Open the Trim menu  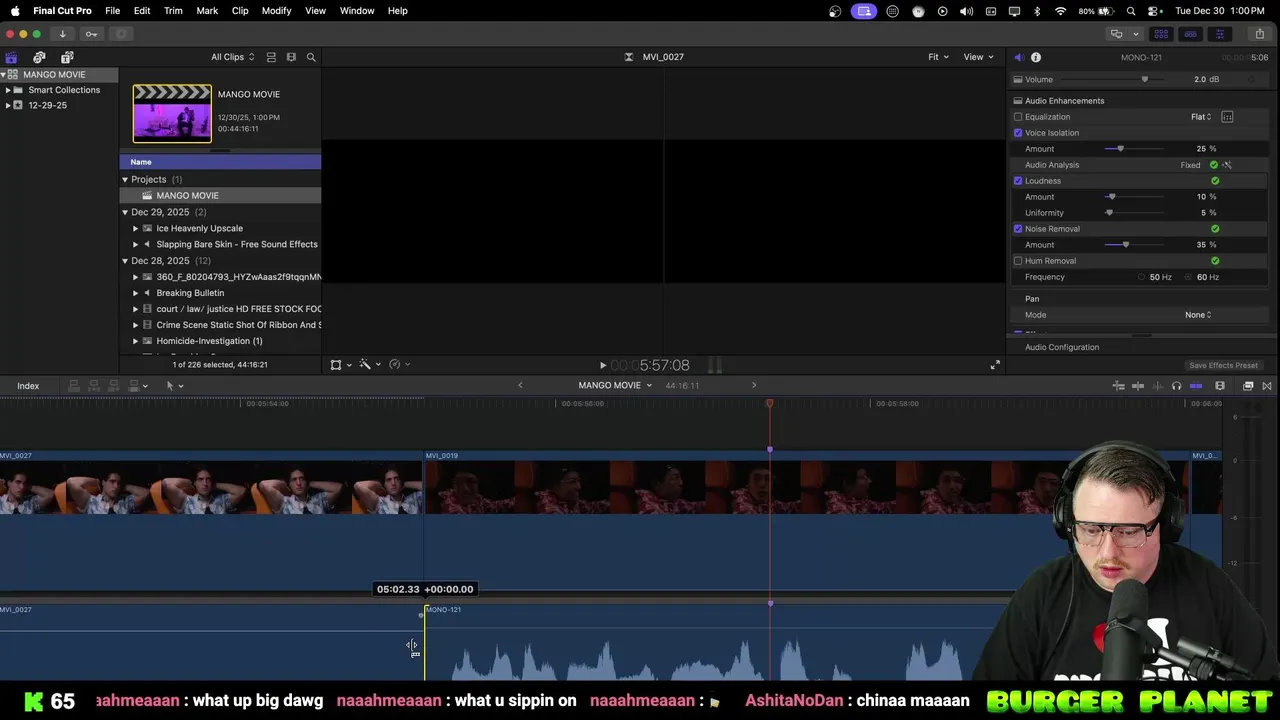173,11
